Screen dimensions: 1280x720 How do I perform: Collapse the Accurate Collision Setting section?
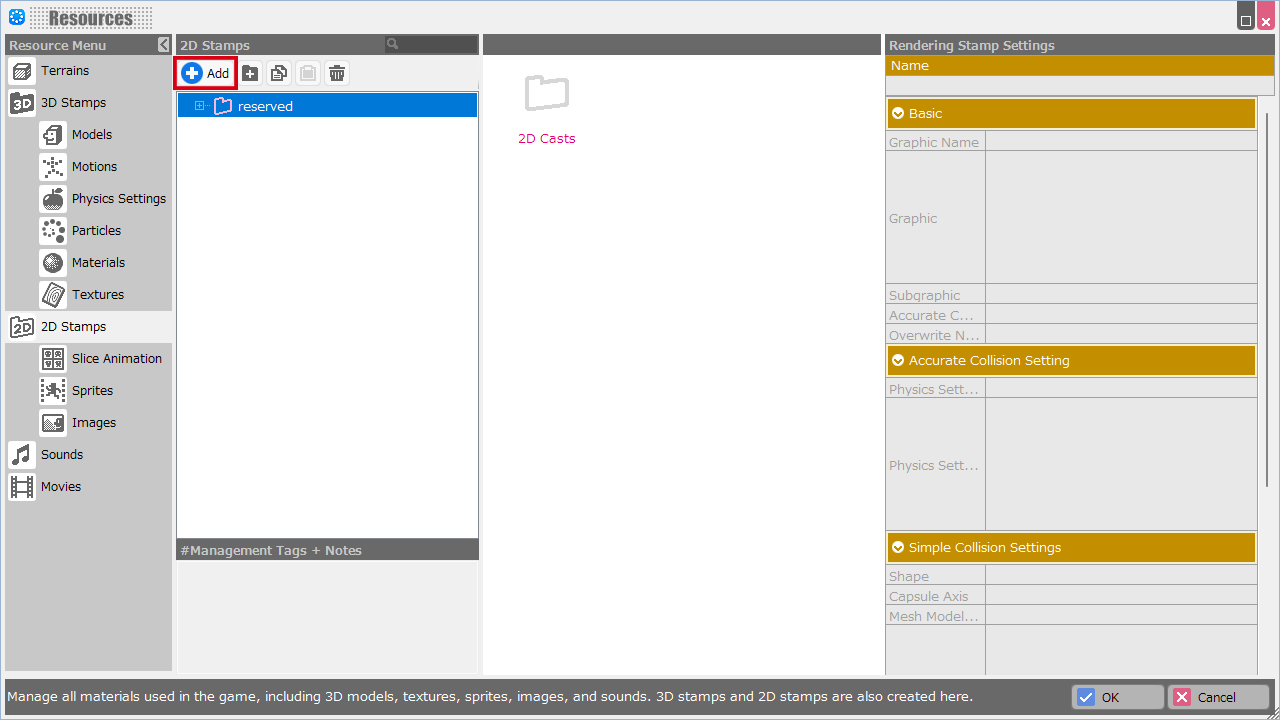[x=898, y=361]
